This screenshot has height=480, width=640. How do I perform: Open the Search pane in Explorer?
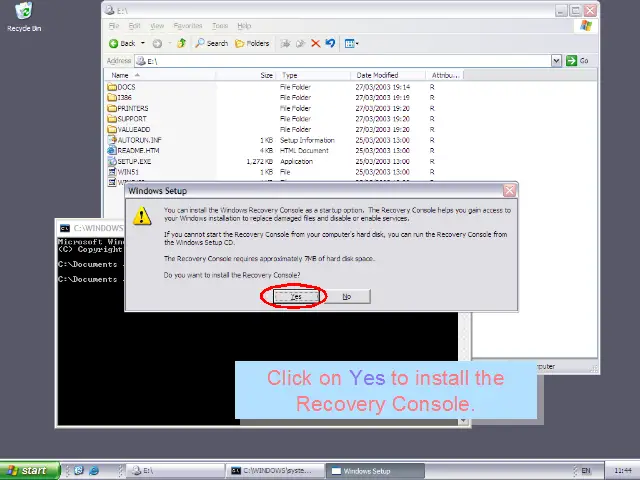pos(211,43)
